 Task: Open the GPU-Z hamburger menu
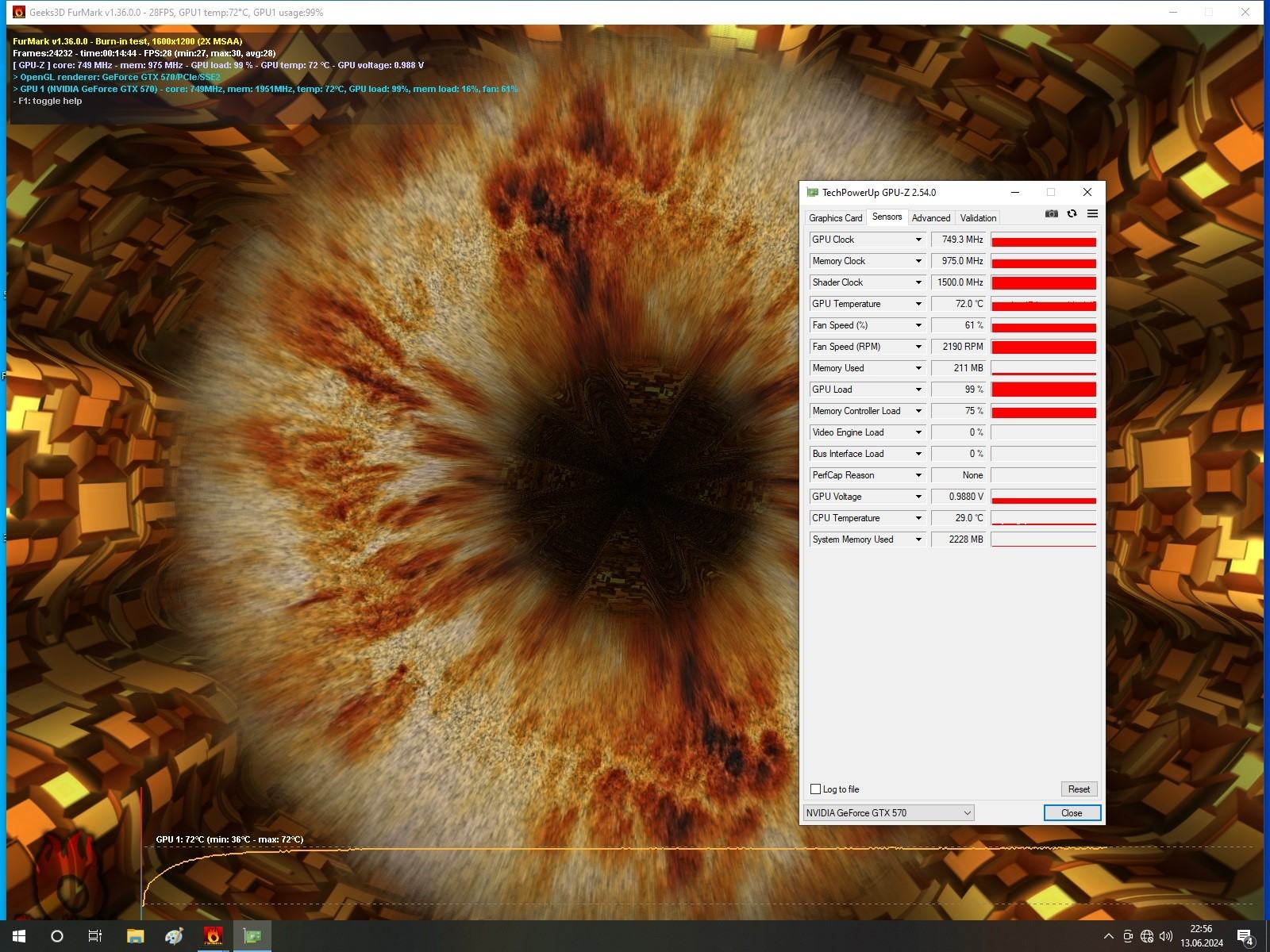(1092, 213)
